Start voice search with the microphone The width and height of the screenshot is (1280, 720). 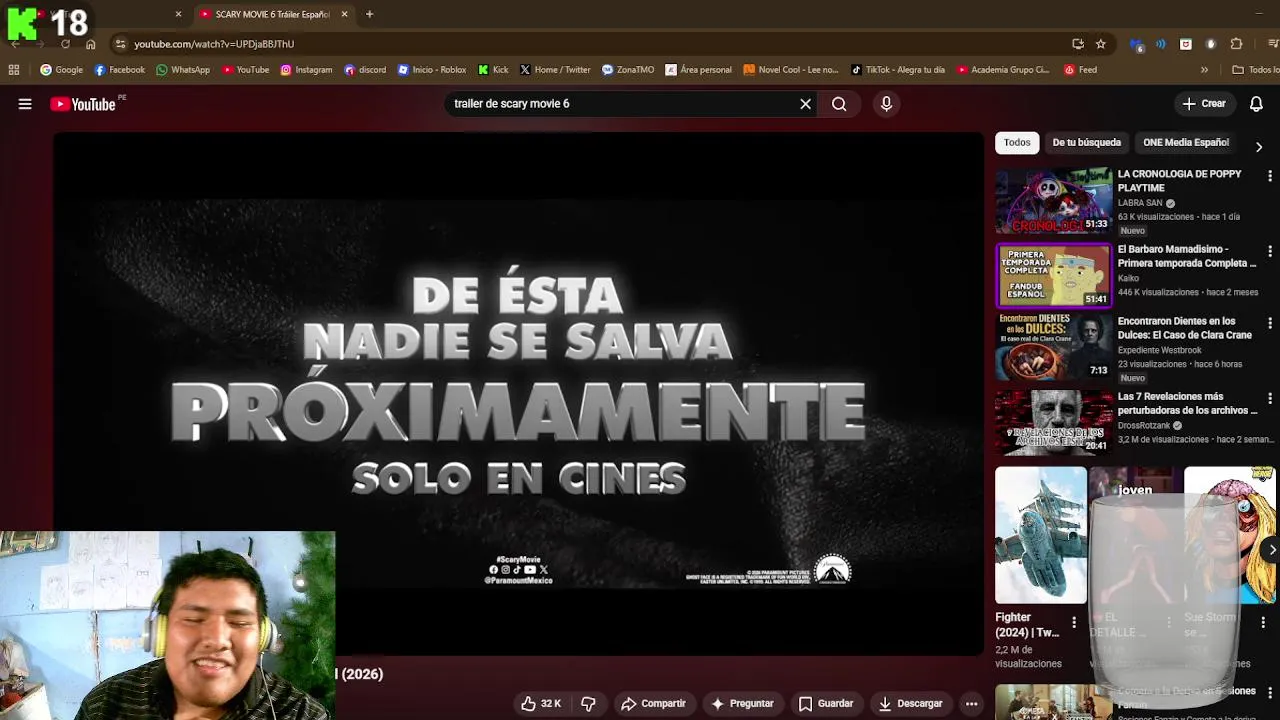click(x=886, y=104)
